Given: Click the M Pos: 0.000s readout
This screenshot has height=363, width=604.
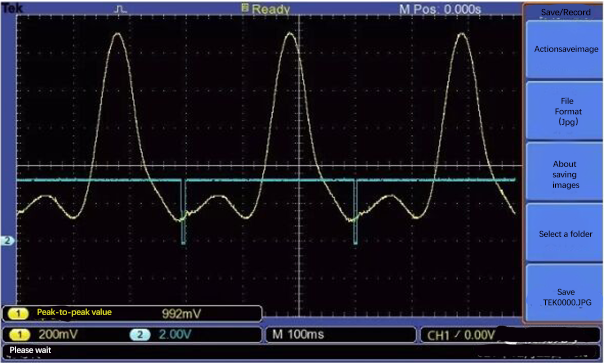Looking at the screenshot, I should 440,9.
